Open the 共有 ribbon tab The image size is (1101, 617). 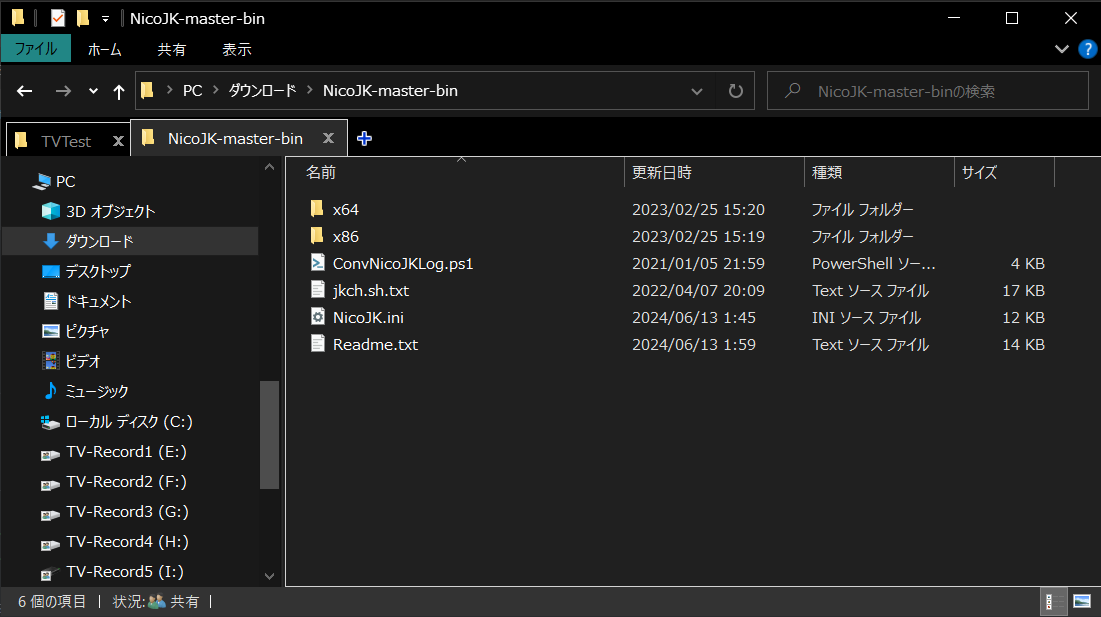pos(171,49)
